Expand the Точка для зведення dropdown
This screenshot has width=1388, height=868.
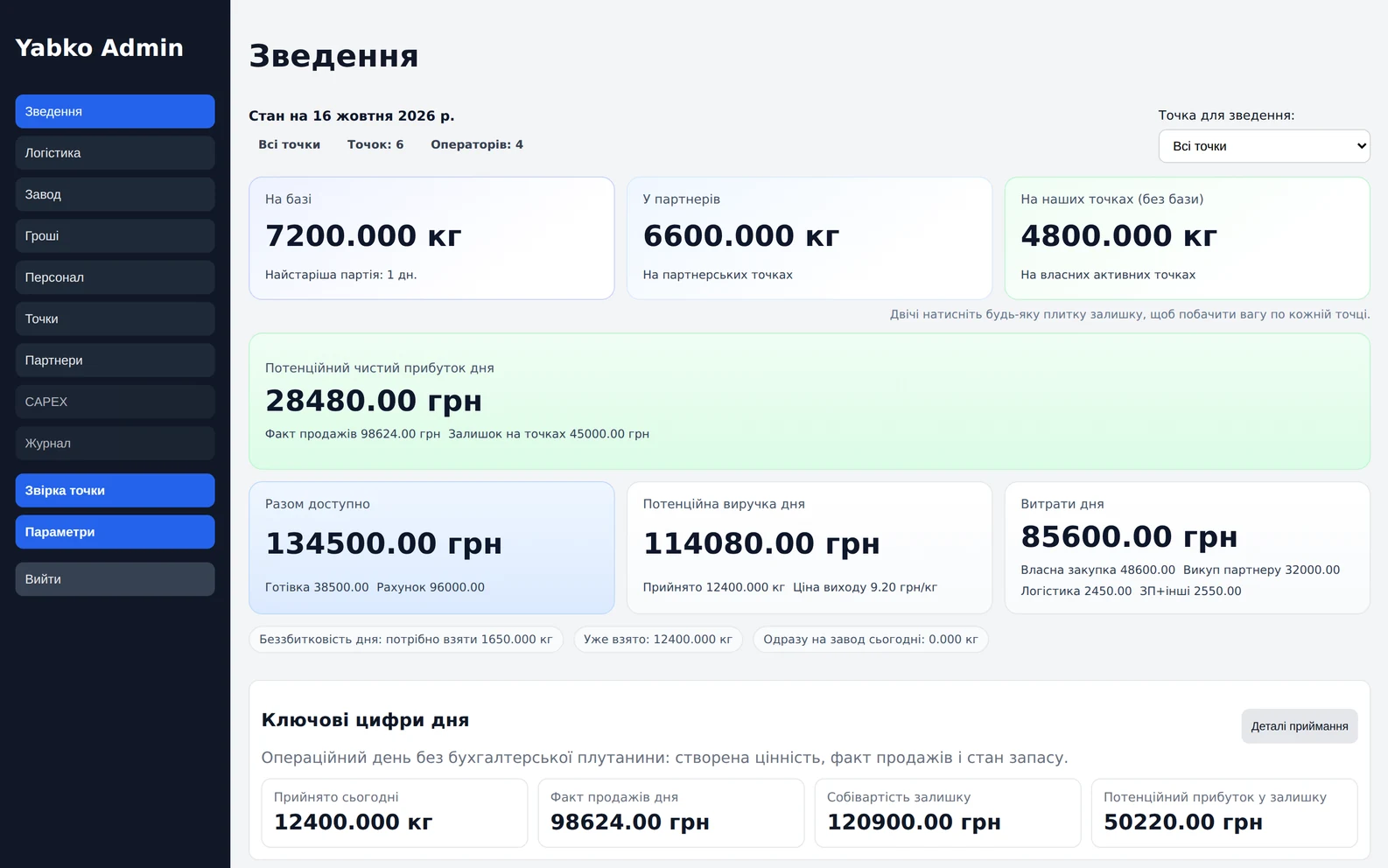point(1264,146)
